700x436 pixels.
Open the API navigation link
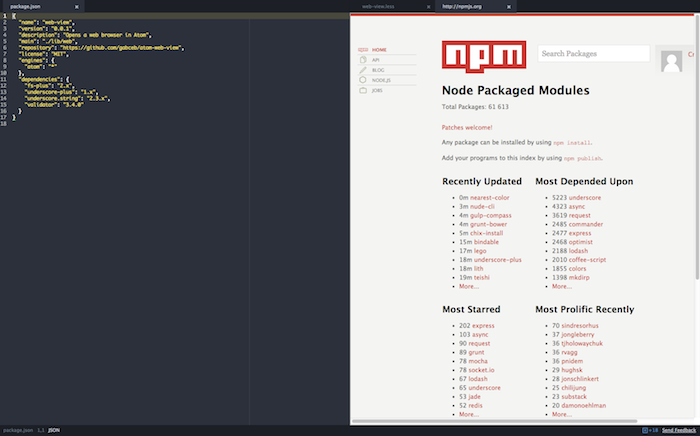point(375,60)
